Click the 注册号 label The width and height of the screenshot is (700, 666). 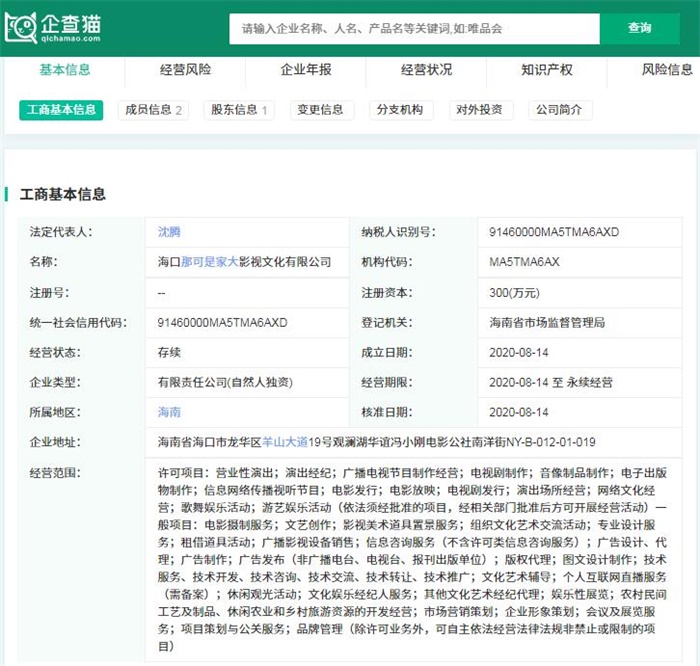coord(49,293)
